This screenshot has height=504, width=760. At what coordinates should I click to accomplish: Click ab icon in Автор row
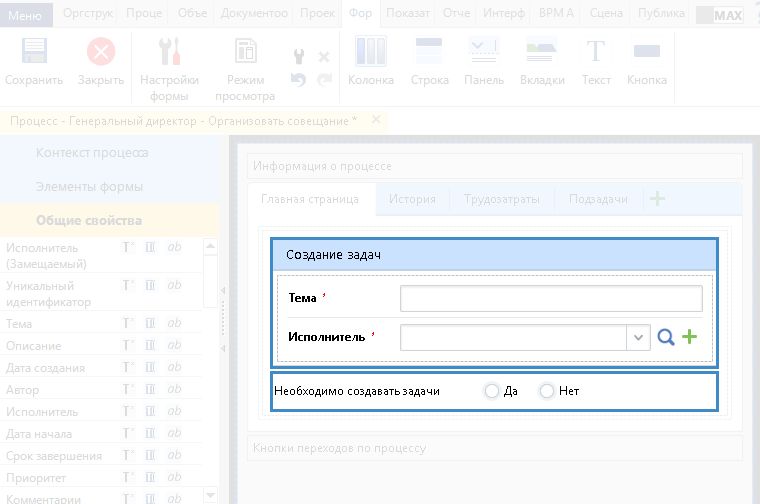174,389
